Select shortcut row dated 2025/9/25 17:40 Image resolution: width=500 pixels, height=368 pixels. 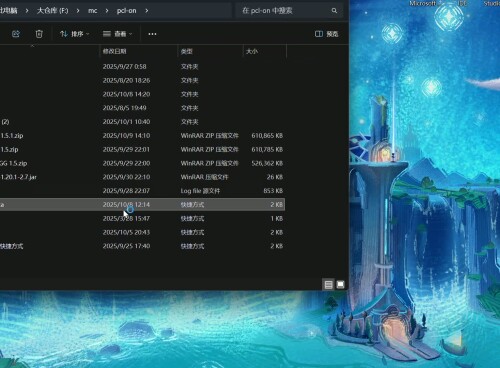pyautogui.click(x=142, y=246)
